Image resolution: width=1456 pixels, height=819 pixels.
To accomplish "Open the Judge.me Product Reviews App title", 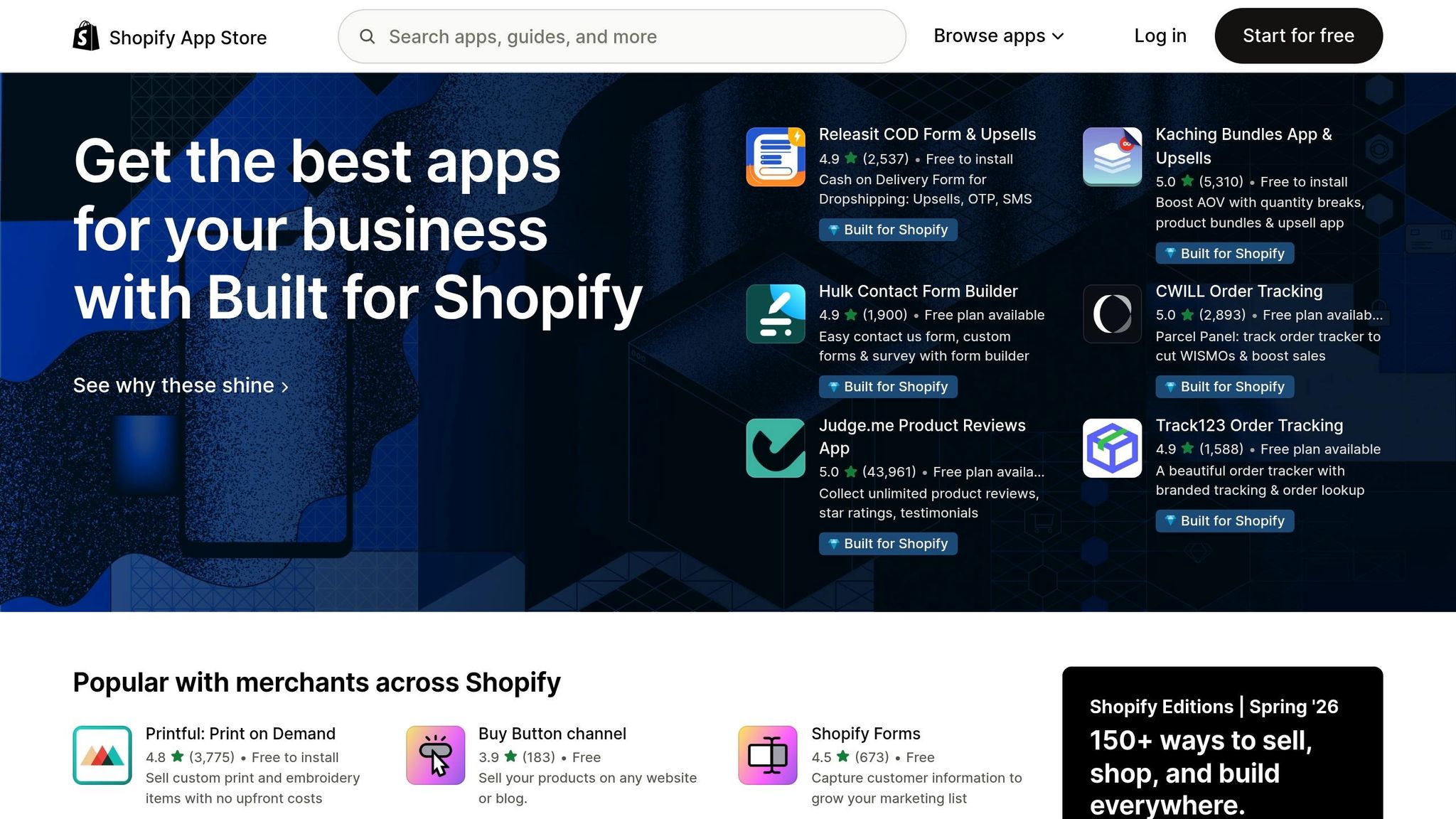I will [x=922, y=437].
